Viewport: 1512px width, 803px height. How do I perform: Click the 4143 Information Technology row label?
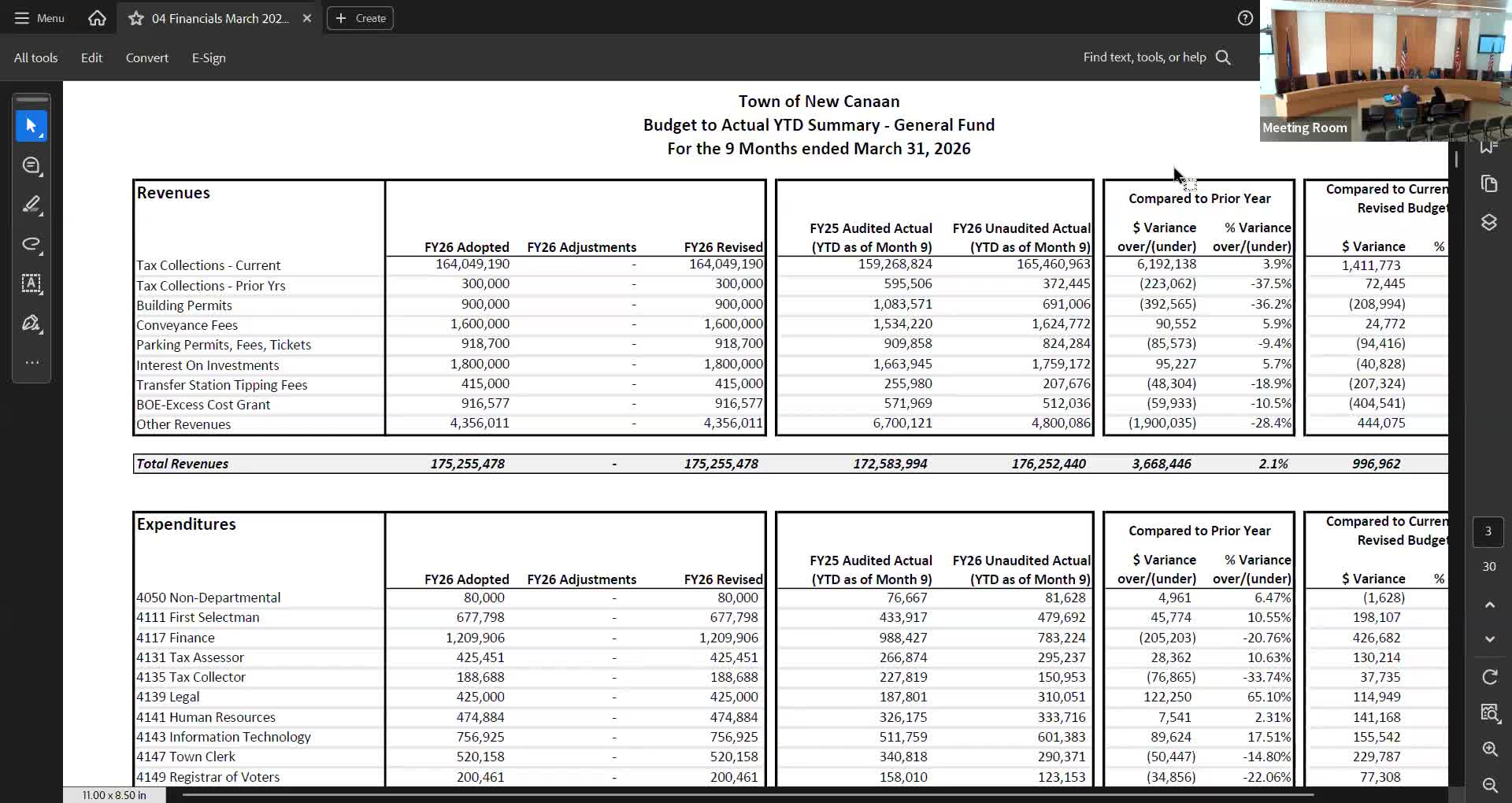click(x=223, y=737)
